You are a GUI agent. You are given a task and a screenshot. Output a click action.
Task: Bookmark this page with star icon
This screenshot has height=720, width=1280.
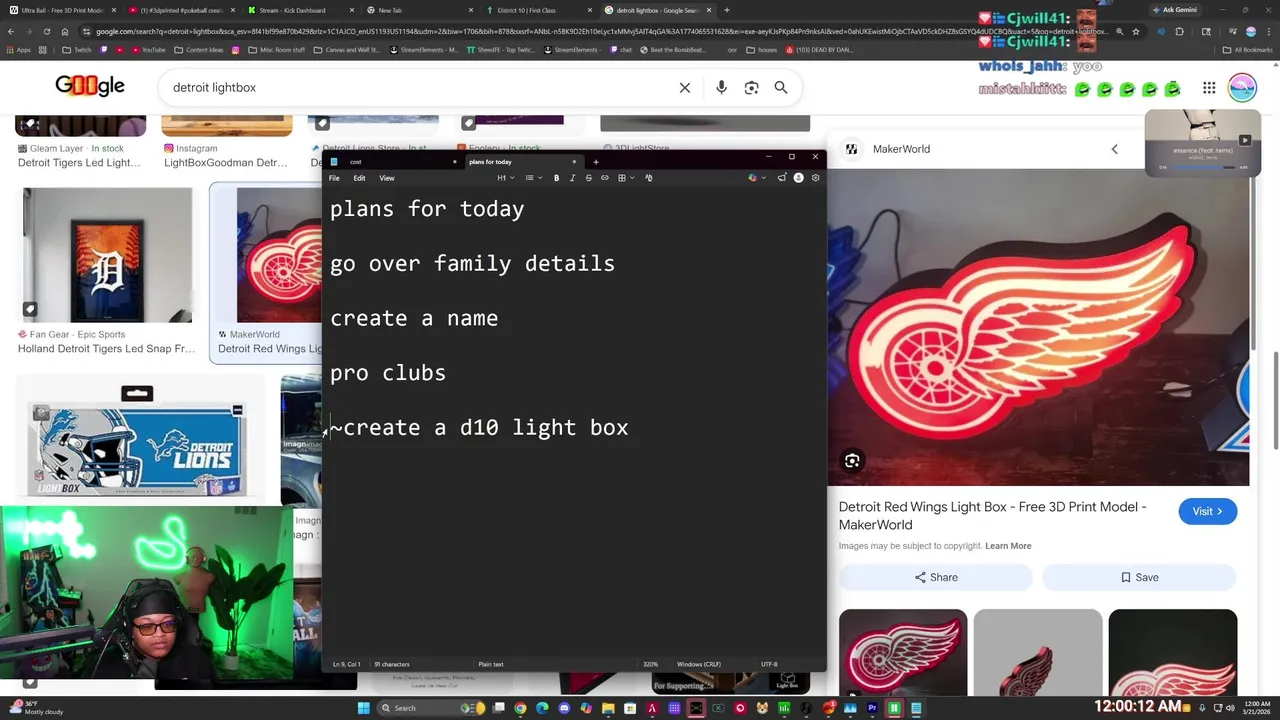point(1136,31)
